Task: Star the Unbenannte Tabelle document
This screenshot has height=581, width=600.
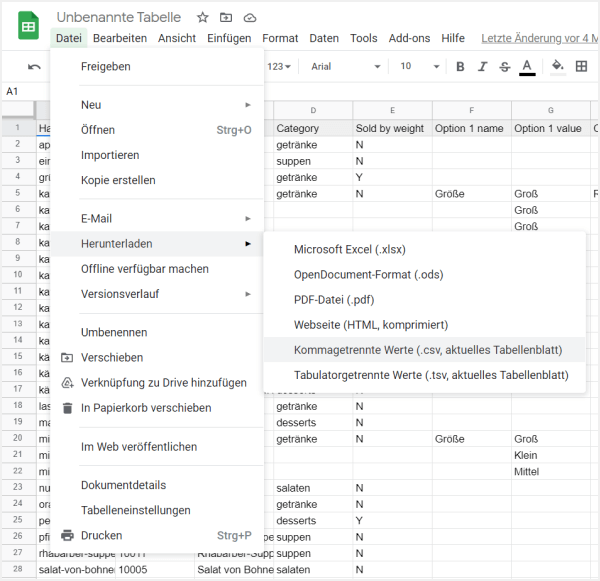Action: pyautogui.click(x=203, y=17)
